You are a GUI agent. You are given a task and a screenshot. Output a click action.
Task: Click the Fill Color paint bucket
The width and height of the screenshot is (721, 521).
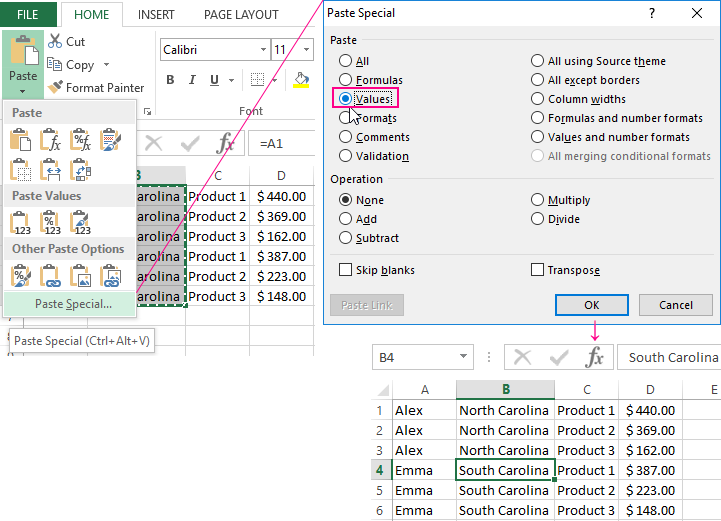click(x=301, y=80)
